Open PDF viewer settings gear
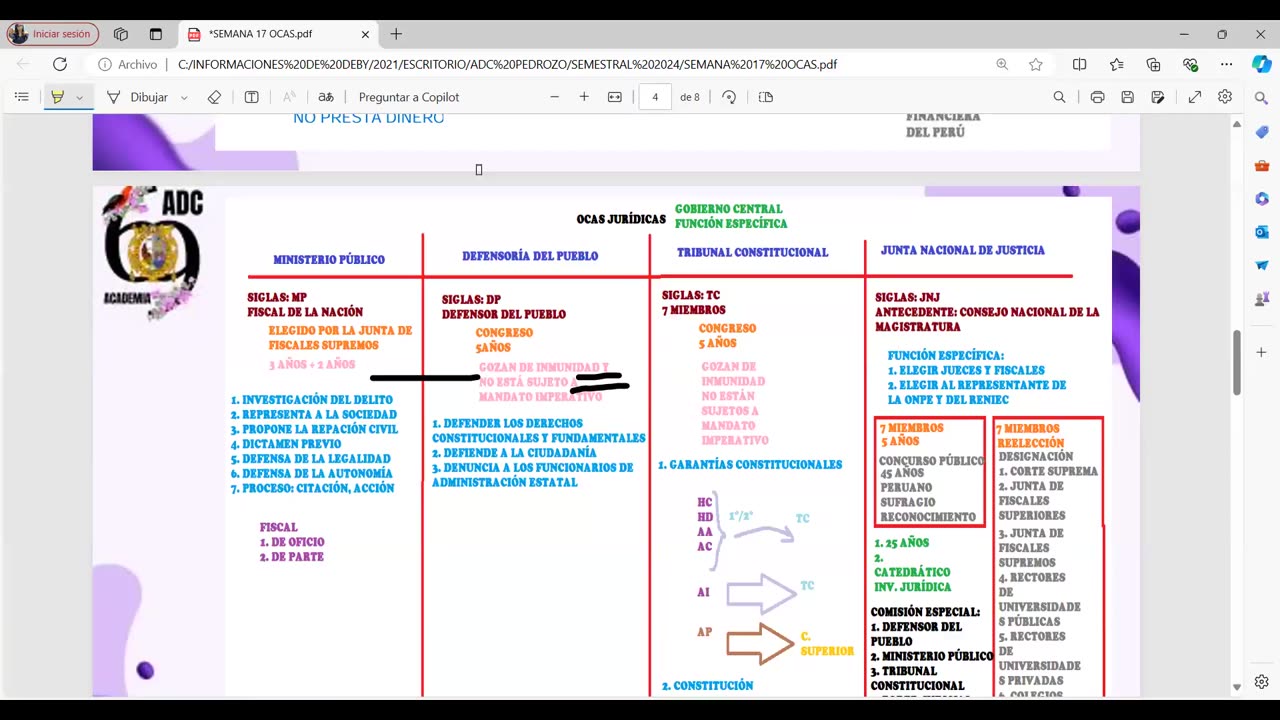 [1225, 97]
